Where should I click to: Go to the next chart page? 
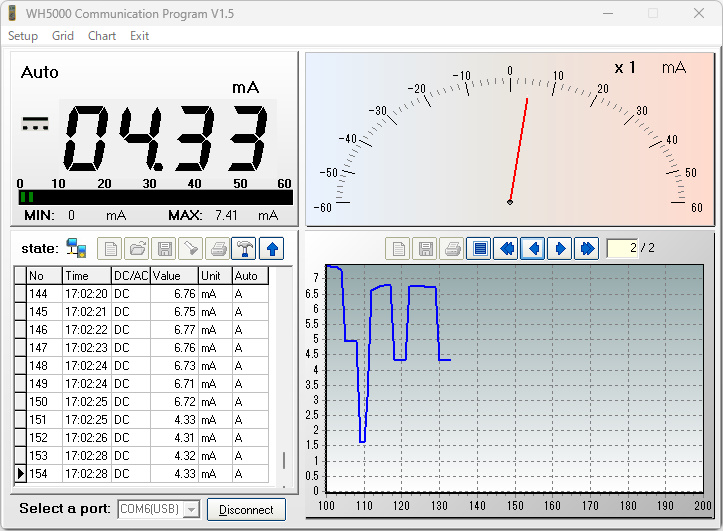point(560,248)
